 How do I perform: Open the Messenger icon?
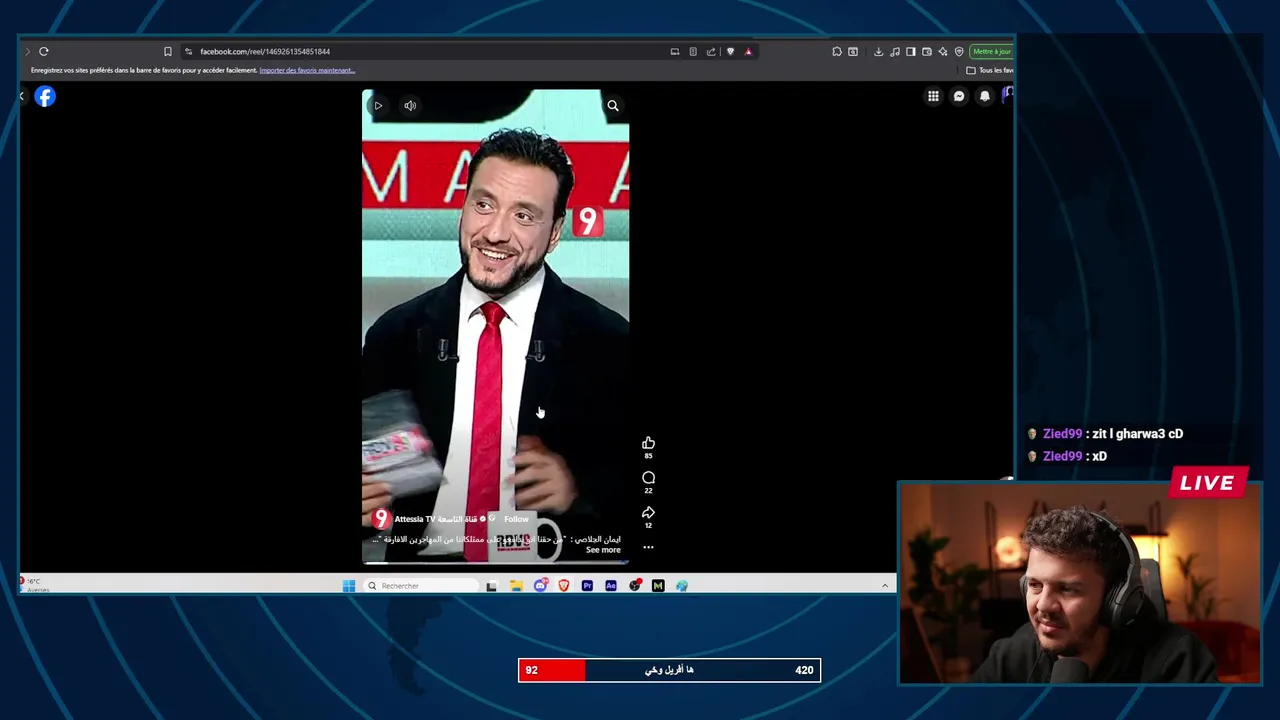click(x=959, y=96)
